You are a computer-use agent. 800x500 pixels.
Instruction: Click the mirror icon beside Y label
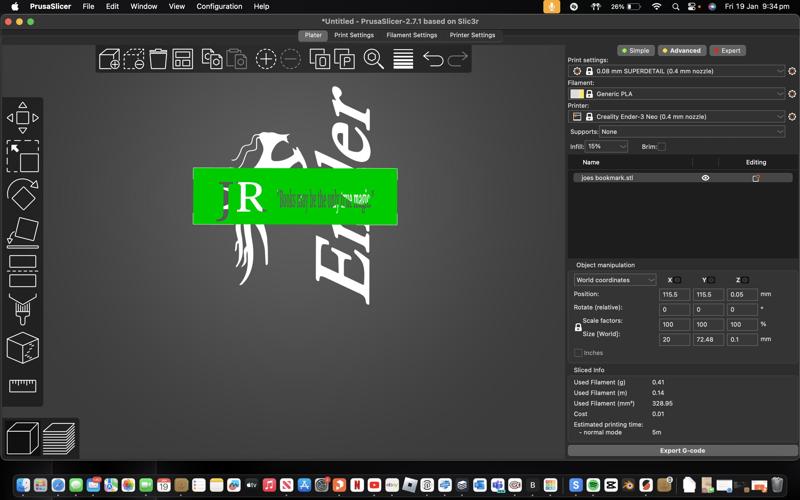[711, 280]
